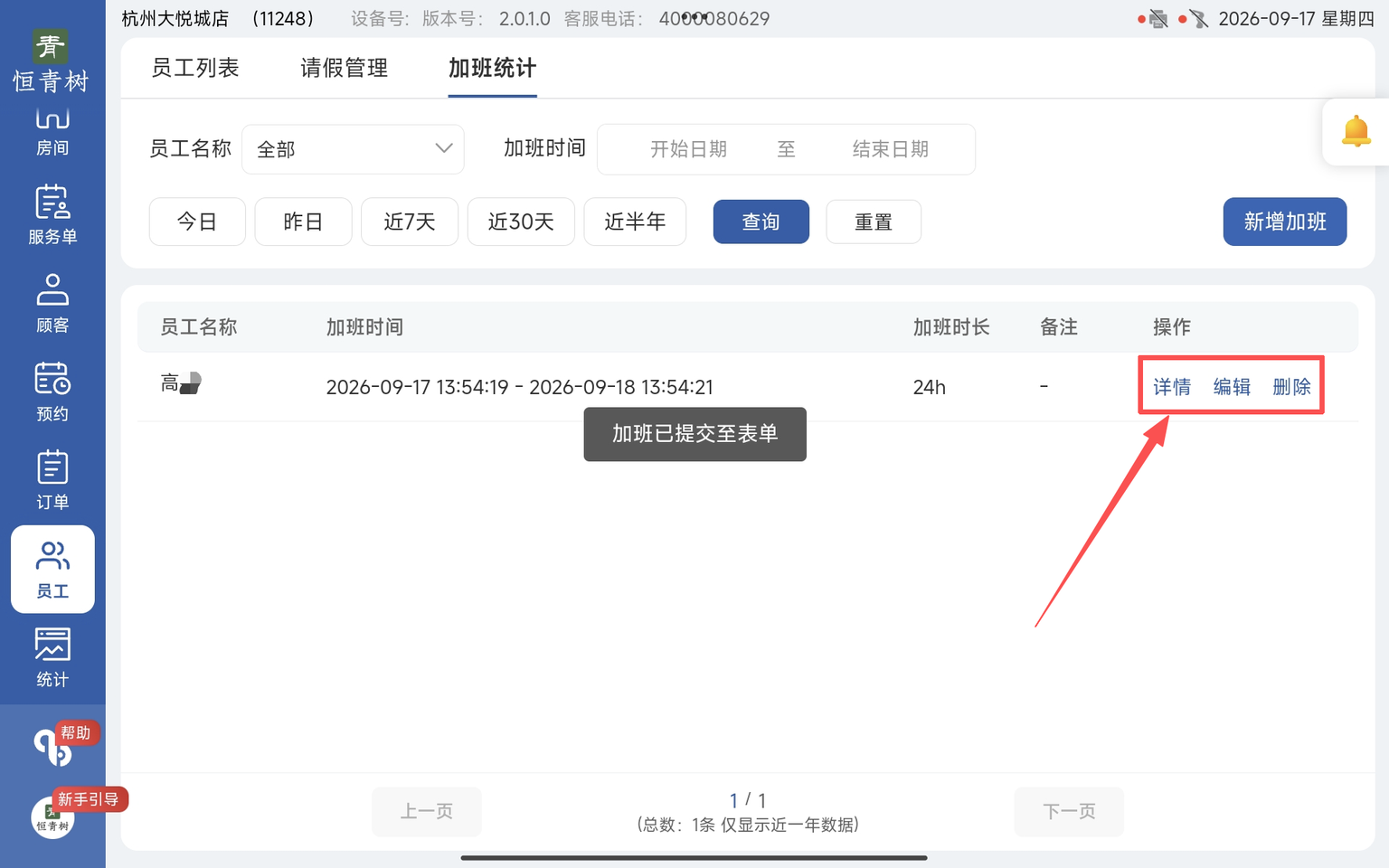Filter by 近半年
The width and height of the screenshot is (1389, 868).
pyautogui.click(x=635, y=222)
